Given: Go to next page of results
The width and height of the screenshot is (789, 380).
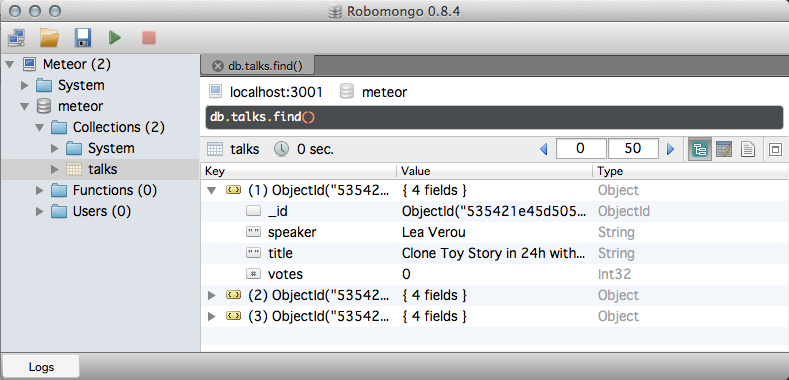Looking at the screenshot, I should tap(670, 149).
